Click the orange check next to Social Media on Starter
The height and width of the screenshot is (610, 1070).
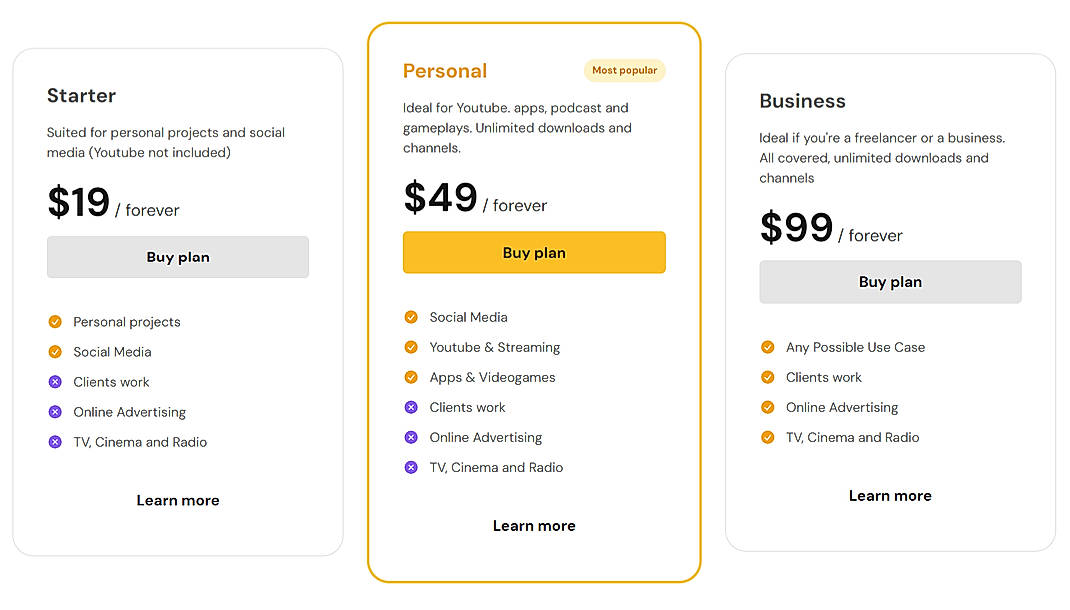pyautogui.click(x=54, y=352)
